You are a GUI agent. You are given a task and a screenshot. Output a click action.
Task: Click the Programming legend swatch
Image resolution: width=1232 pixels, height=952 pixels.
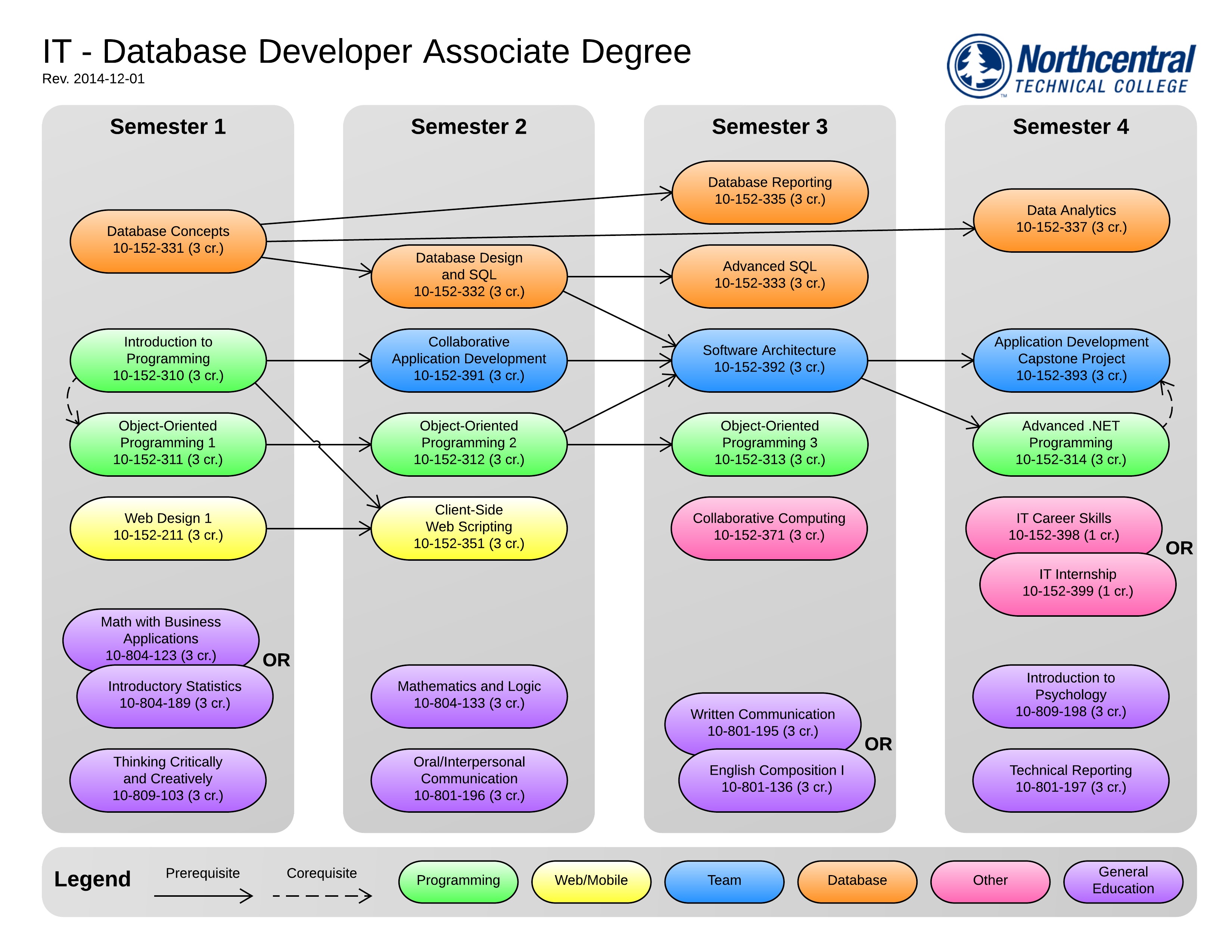(x=458, y=880)
